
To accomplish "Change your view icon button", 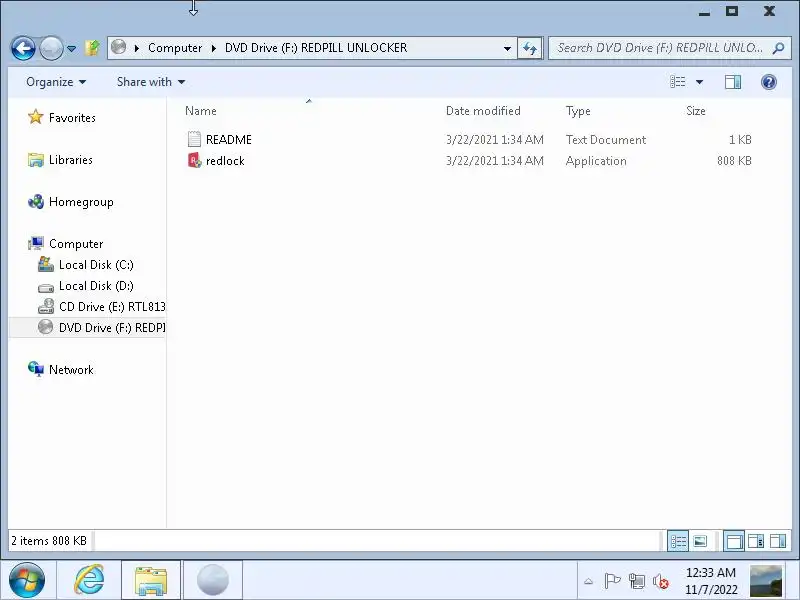I will click(x=678, y=82).
